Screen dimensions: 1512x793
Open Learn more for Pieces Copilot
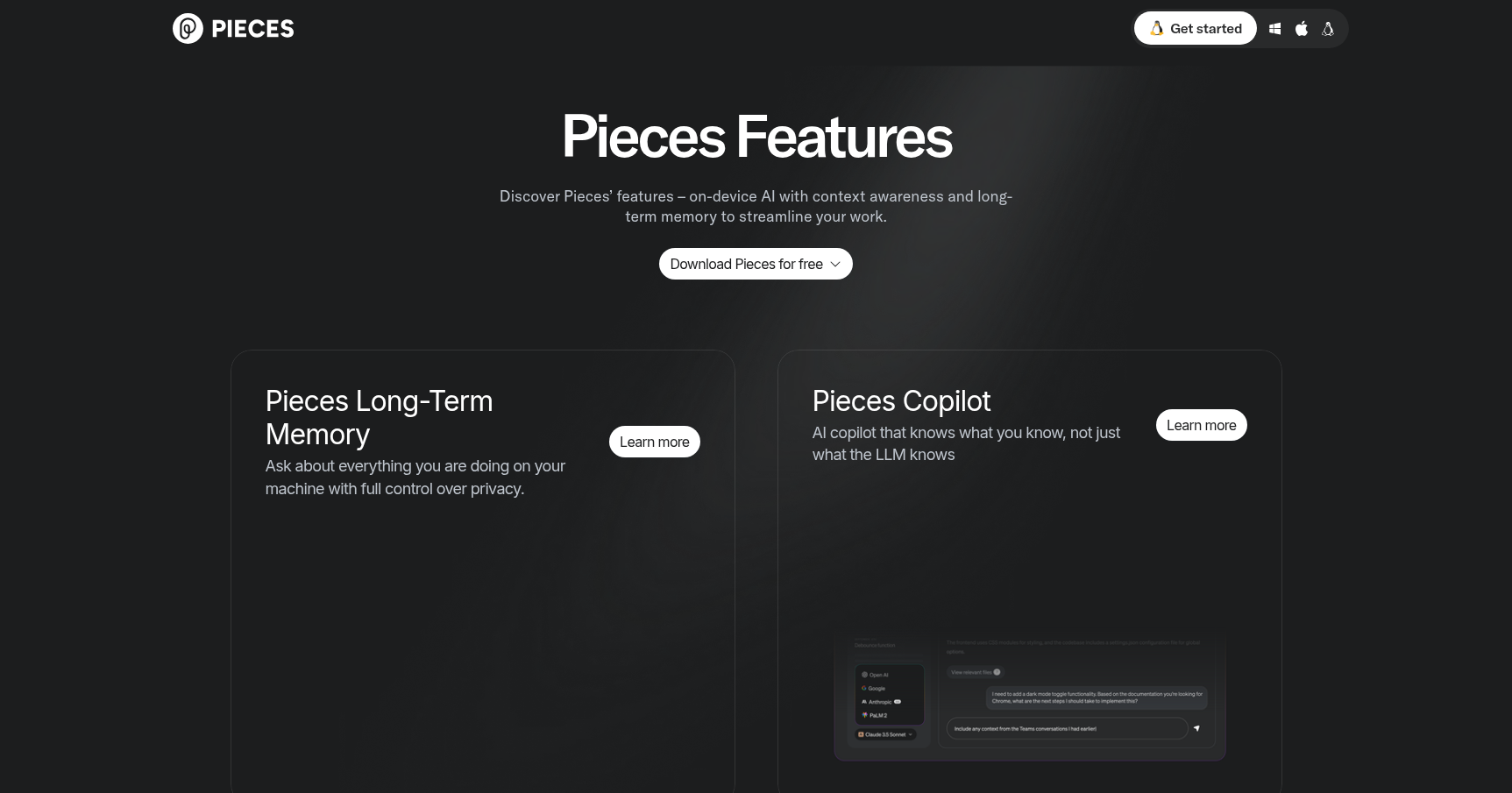pyautogui.click(x=1201, y=424)
